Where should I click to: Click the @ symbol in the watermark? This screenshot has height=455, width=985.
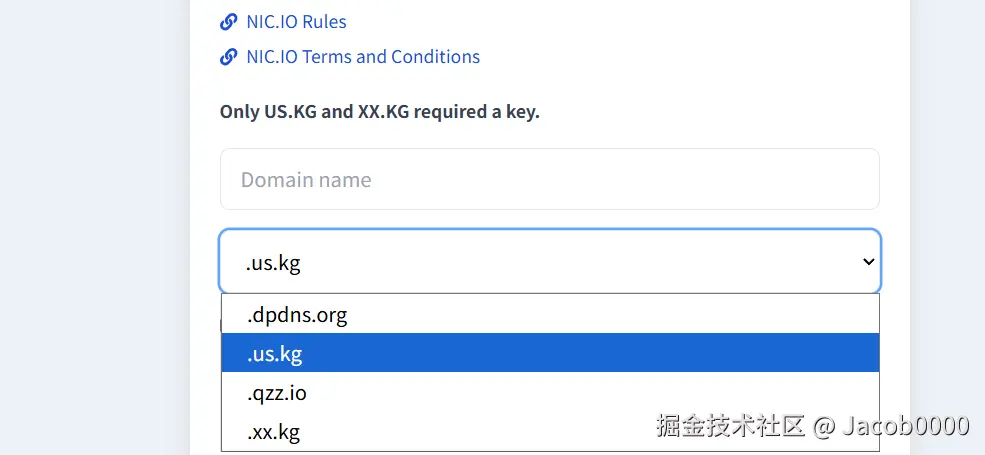tap(823, 427)
